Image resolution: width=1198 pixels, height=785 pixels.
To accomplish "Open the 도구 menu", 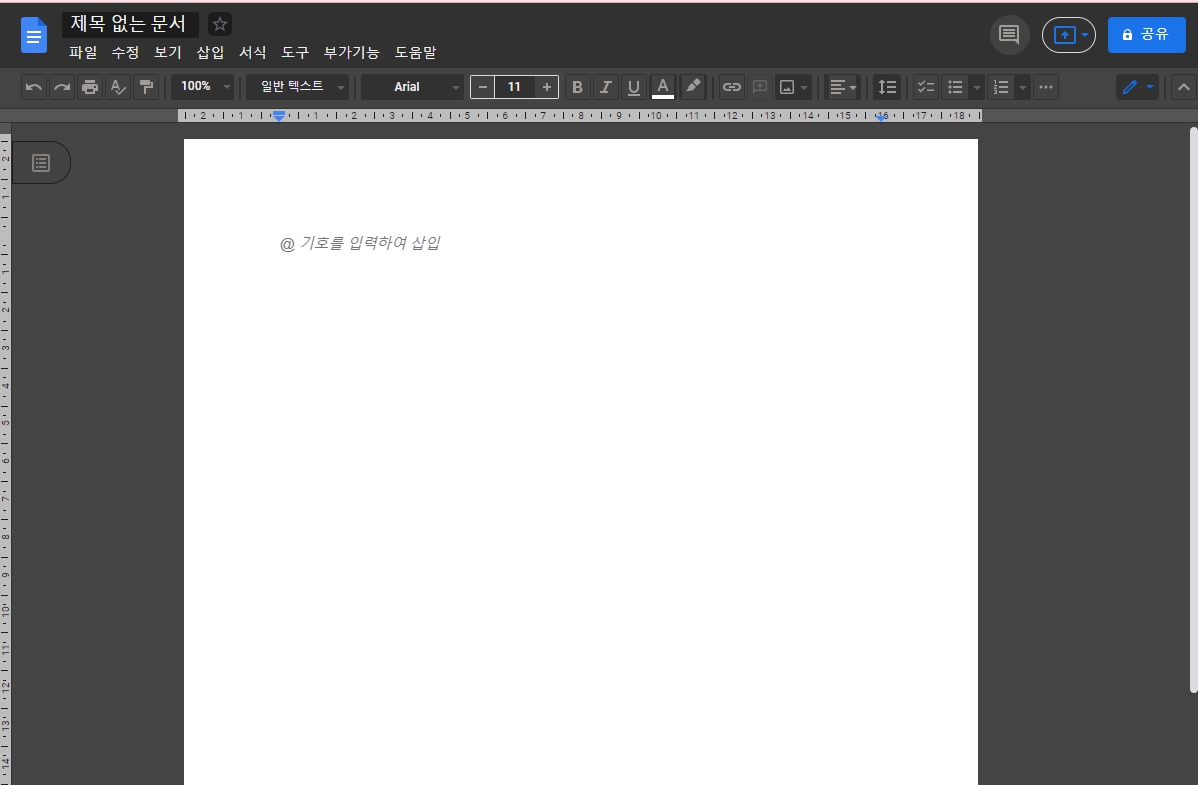I will (294, 53).
